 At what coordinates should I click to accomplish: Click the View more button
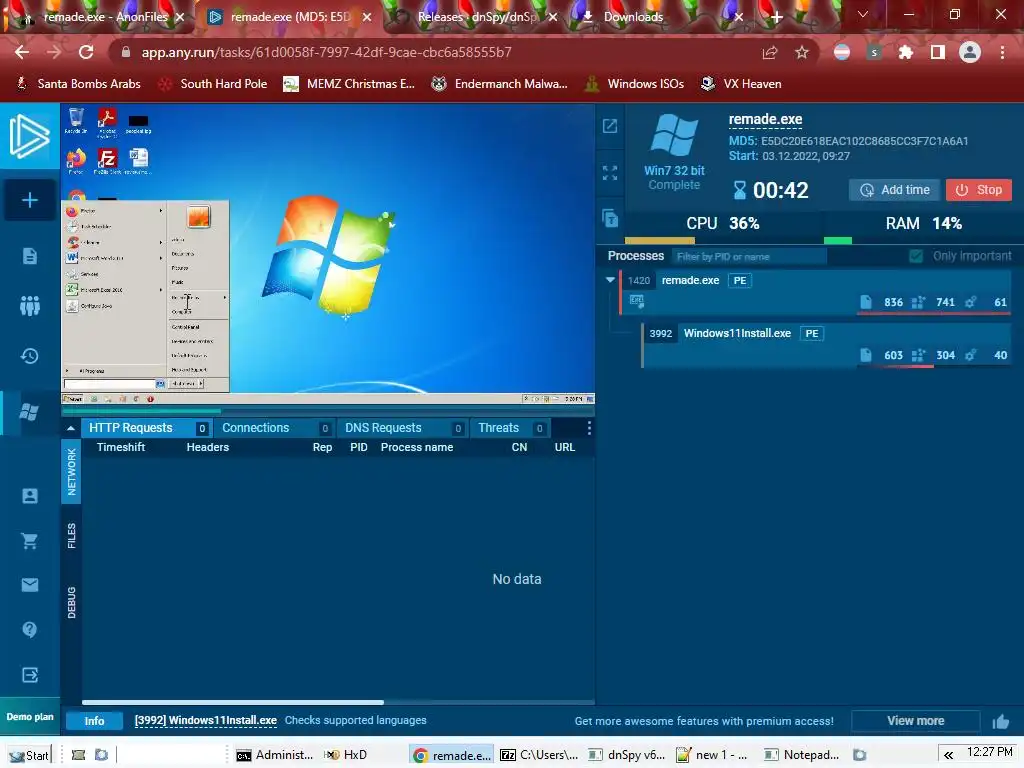tap(916, 721)
